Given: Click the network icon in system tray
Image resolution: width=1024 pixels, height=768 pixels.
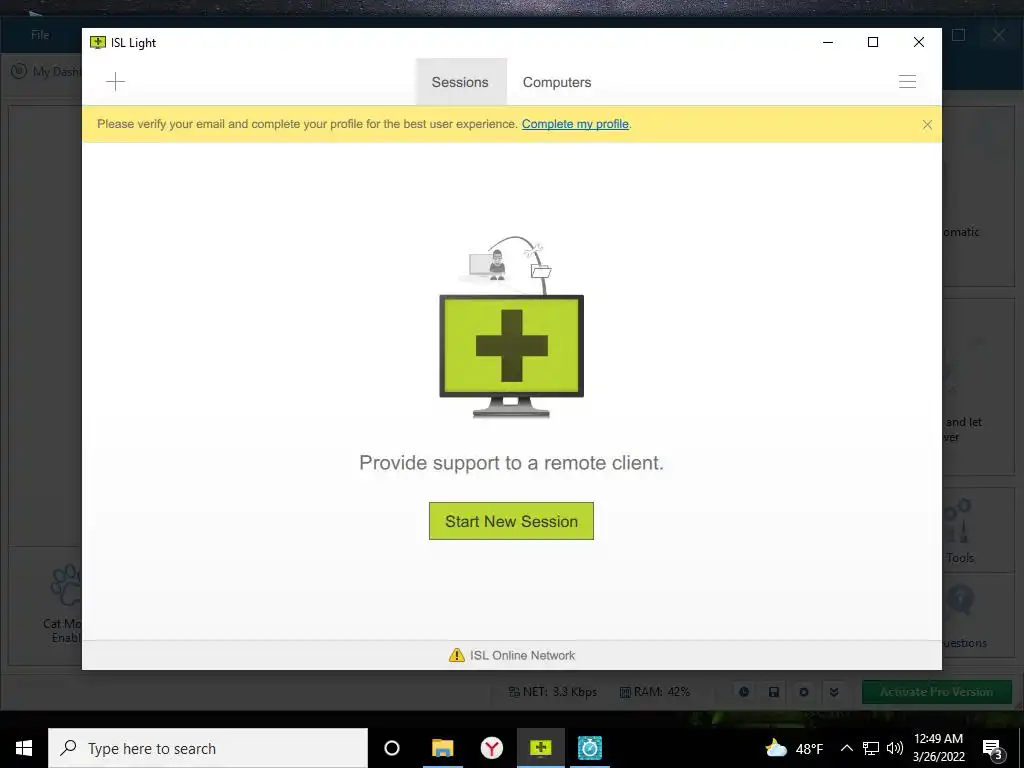Looking at the screenshot, I should pos(871,748).
